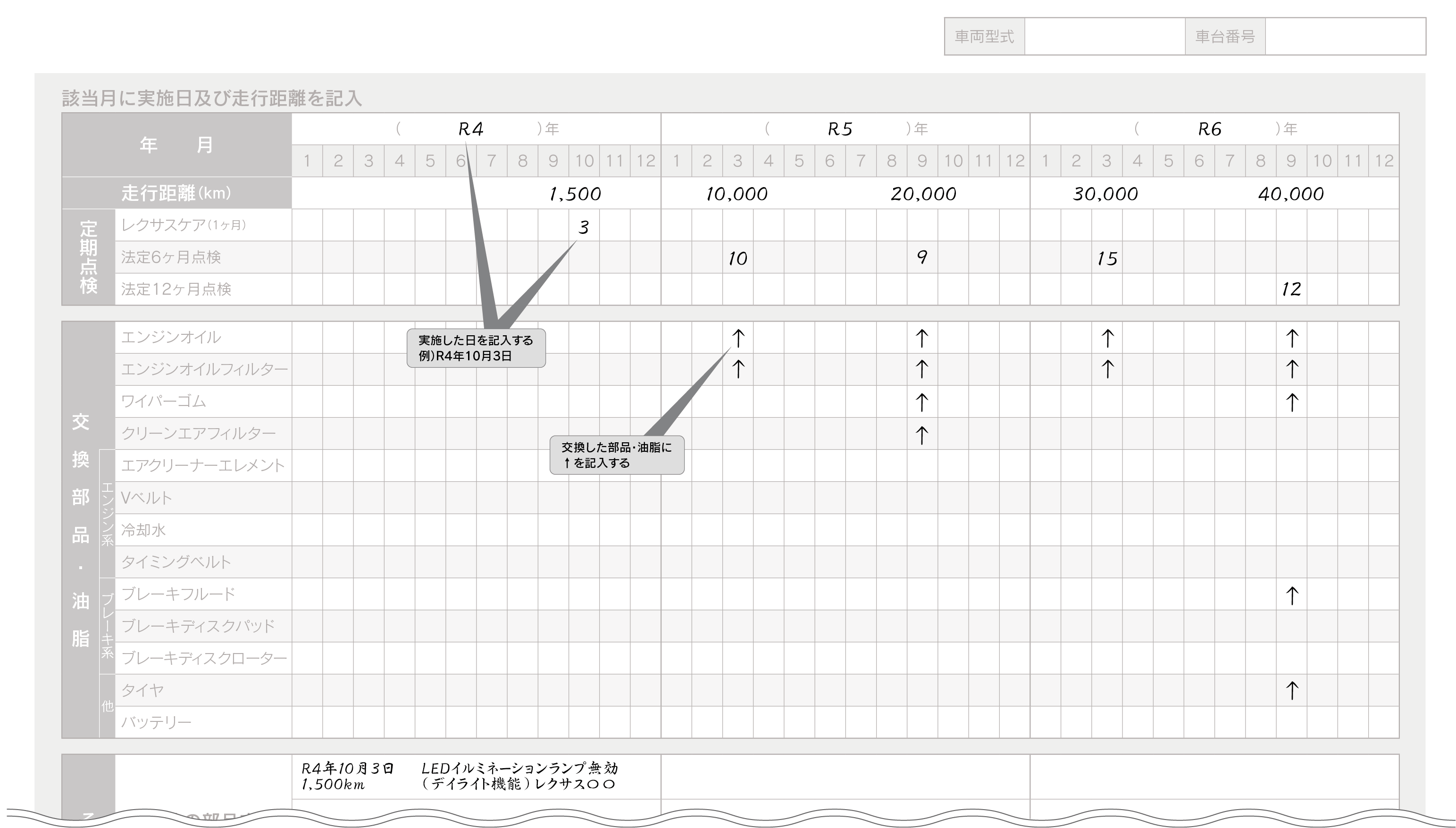Image resolution: width=1456 pixels, height=828 pixels.
Task: Click the arrow mark in ブレーキフルード row
Action: pos(1291,596)
